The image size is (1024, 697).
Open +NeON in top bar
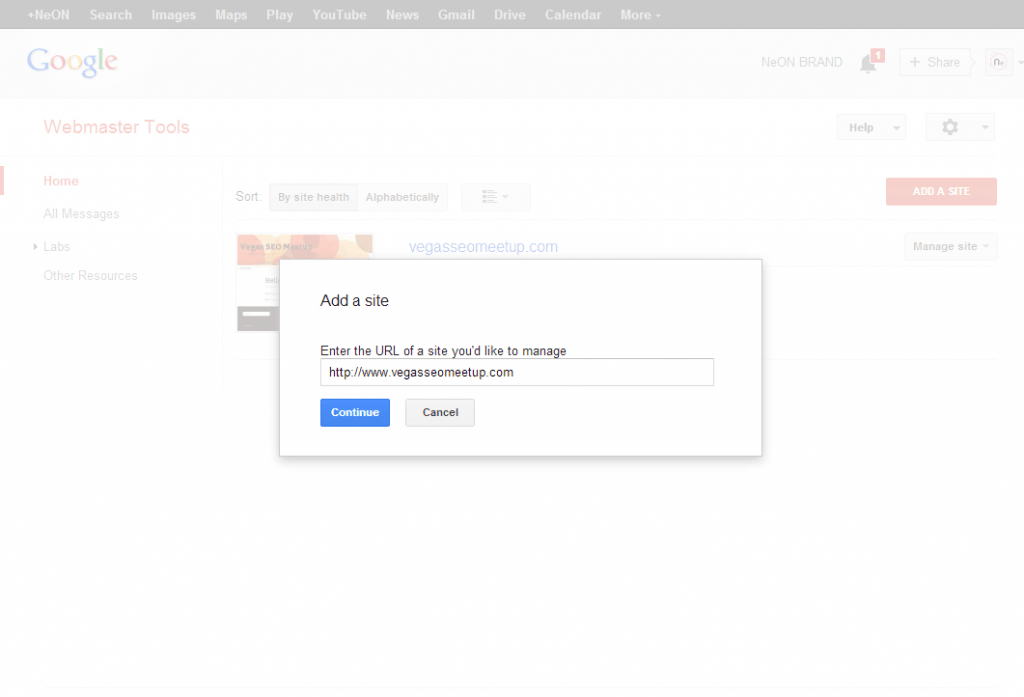pos(48,14)
